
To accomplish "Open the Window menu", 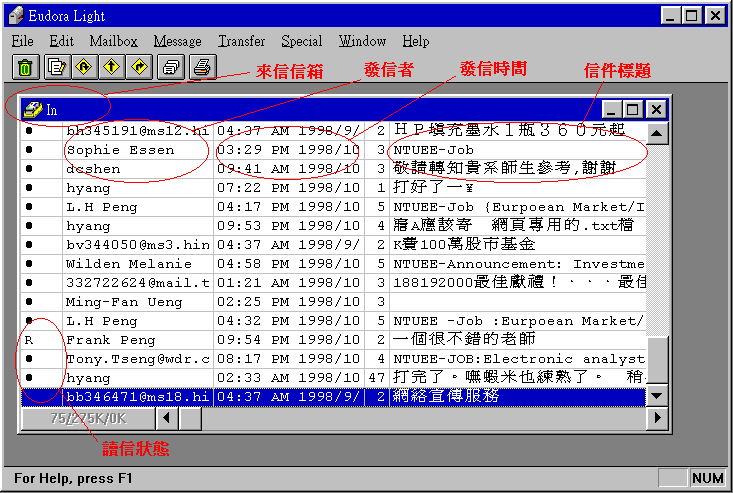I will (362, 41).
